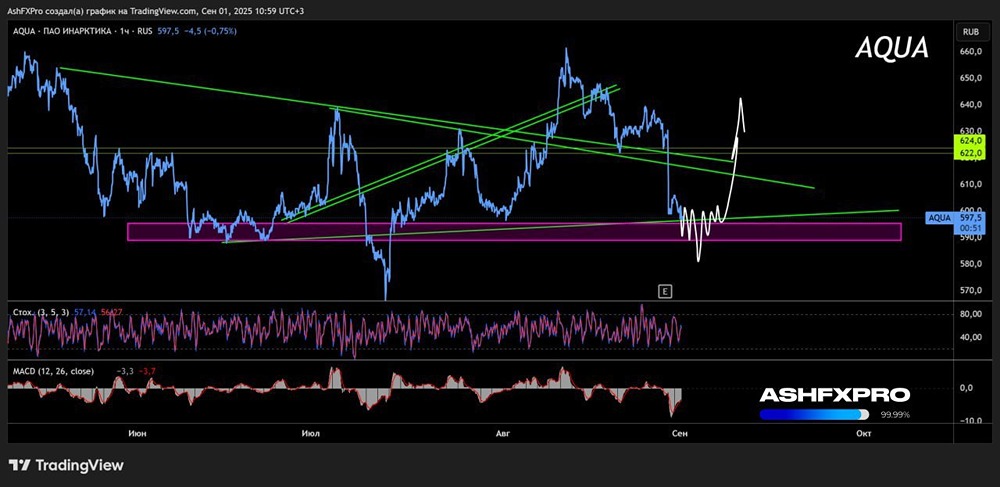Click the 630,0 value on price scale
The image size is (1000, 487).
point(972,130)
